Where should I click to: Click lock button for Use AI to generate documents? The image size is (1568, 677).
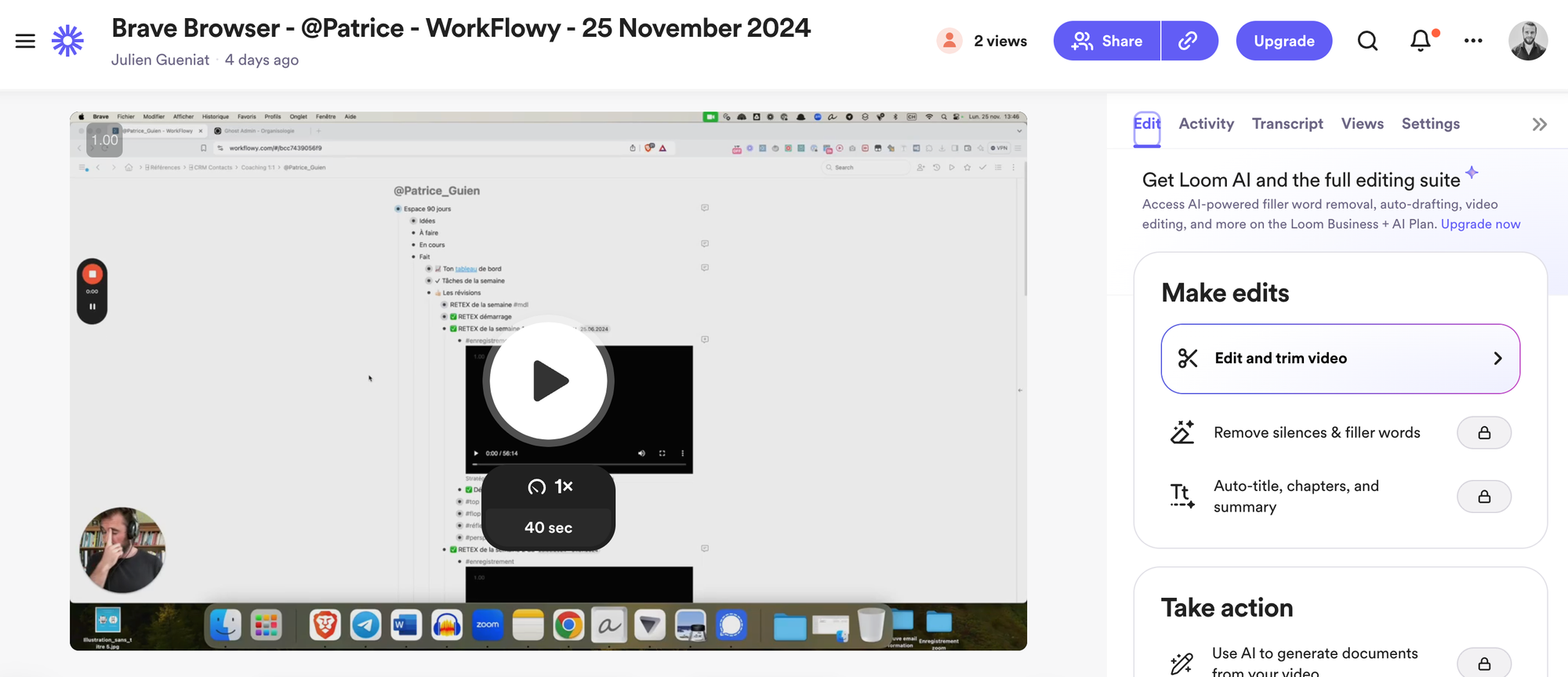pyautogui.click(x=1483, y=664)
